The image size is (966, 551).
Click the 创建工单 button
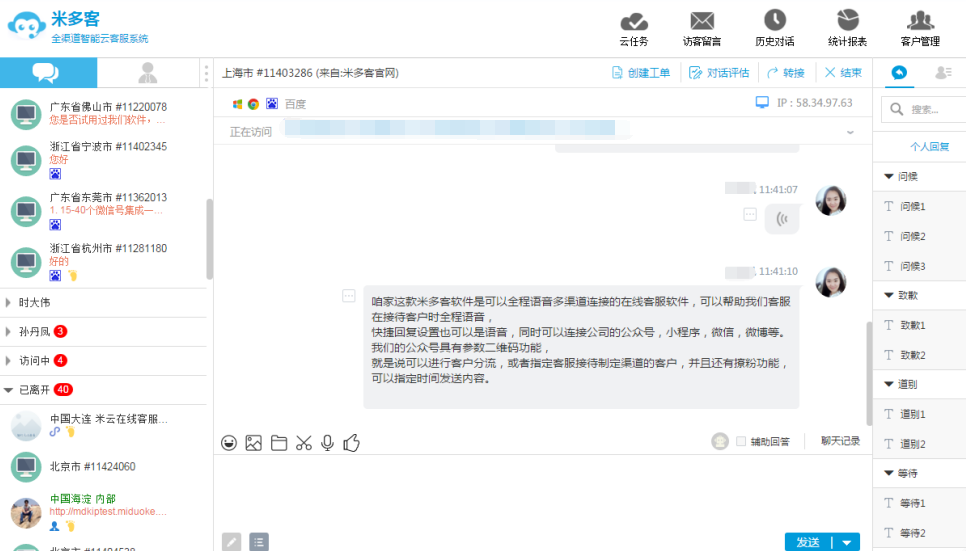(641, 73)
